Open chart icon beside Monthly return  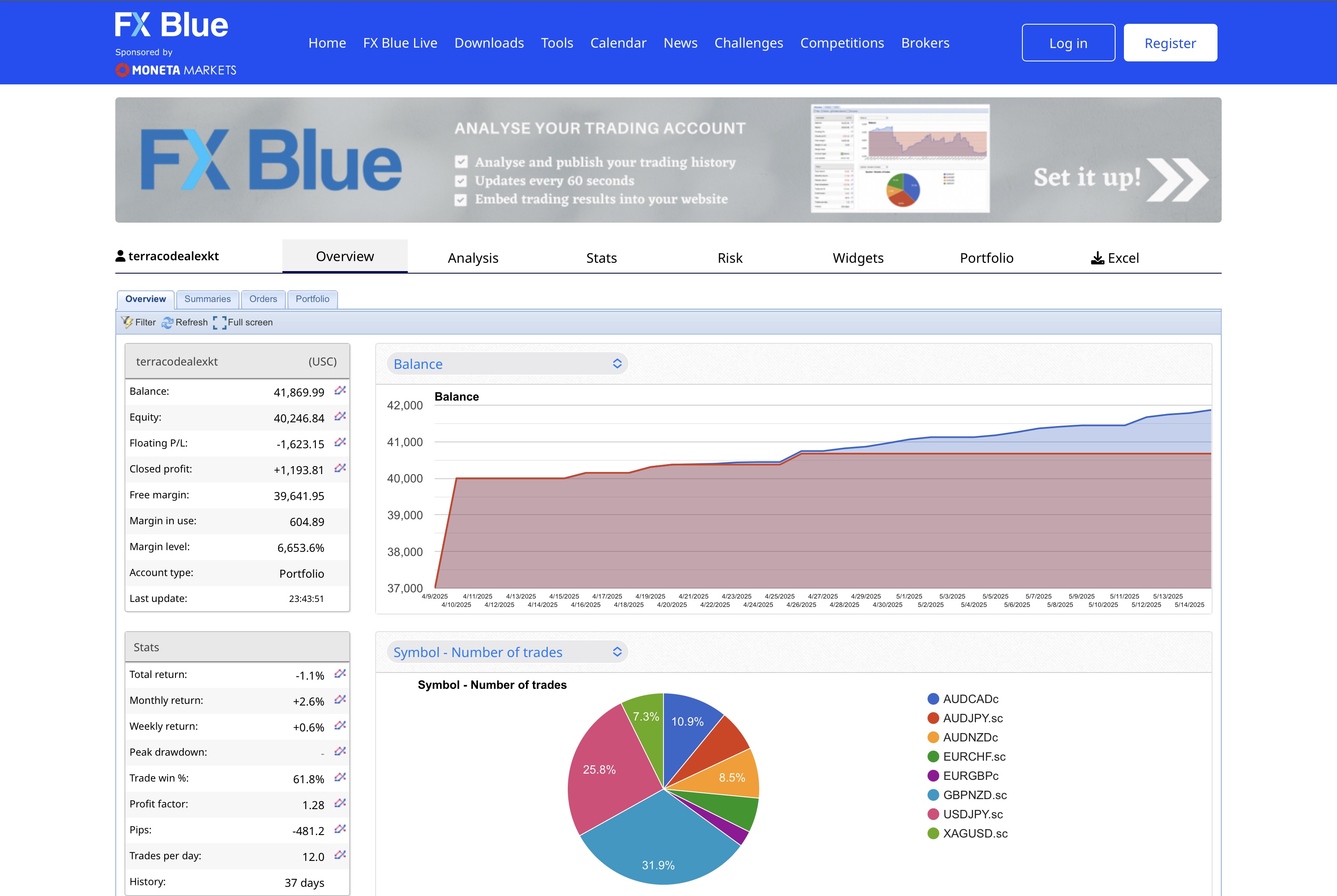click(340, 700)
